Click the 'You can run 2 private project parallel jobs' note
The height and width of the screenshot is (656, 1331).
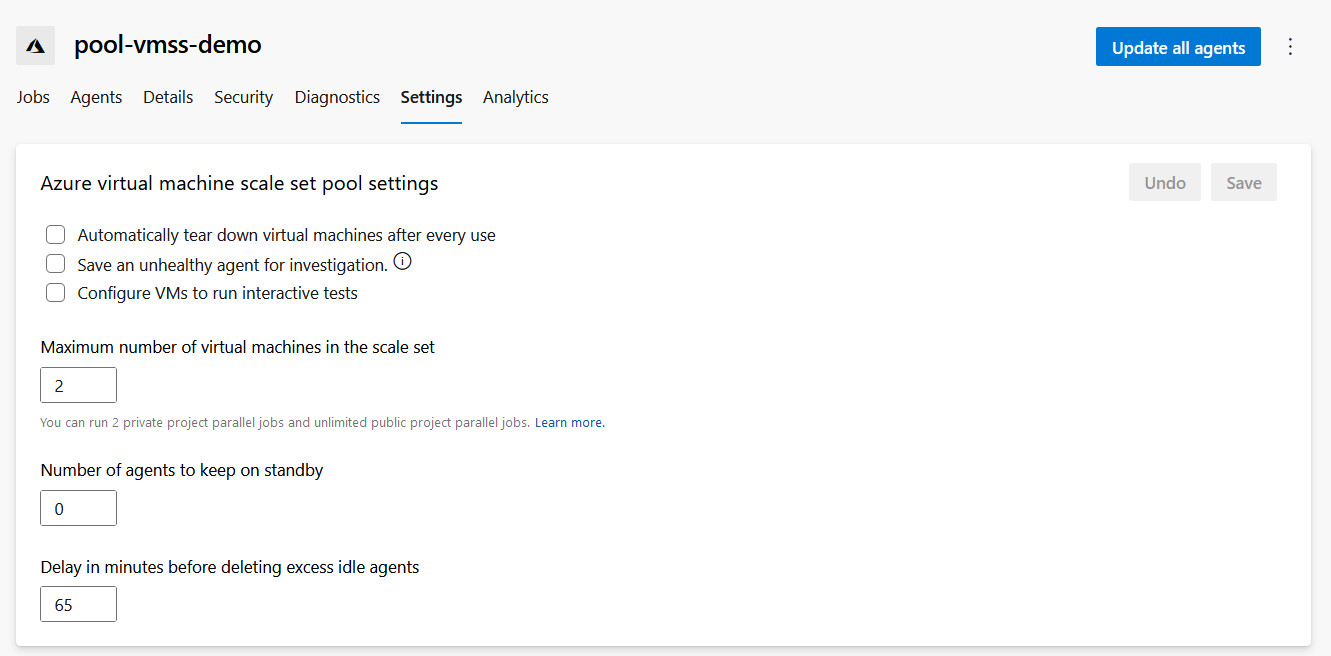pos(284,423)
